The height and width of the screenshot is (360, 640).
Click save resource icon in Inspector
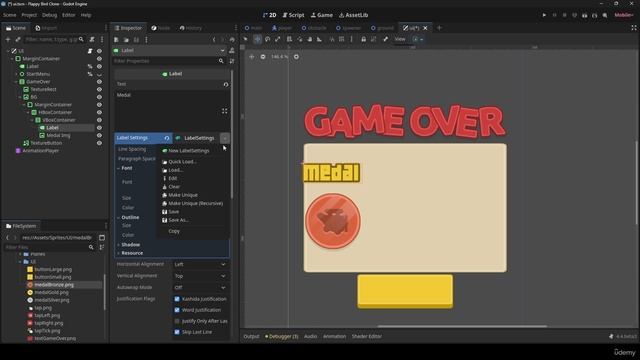136,40
